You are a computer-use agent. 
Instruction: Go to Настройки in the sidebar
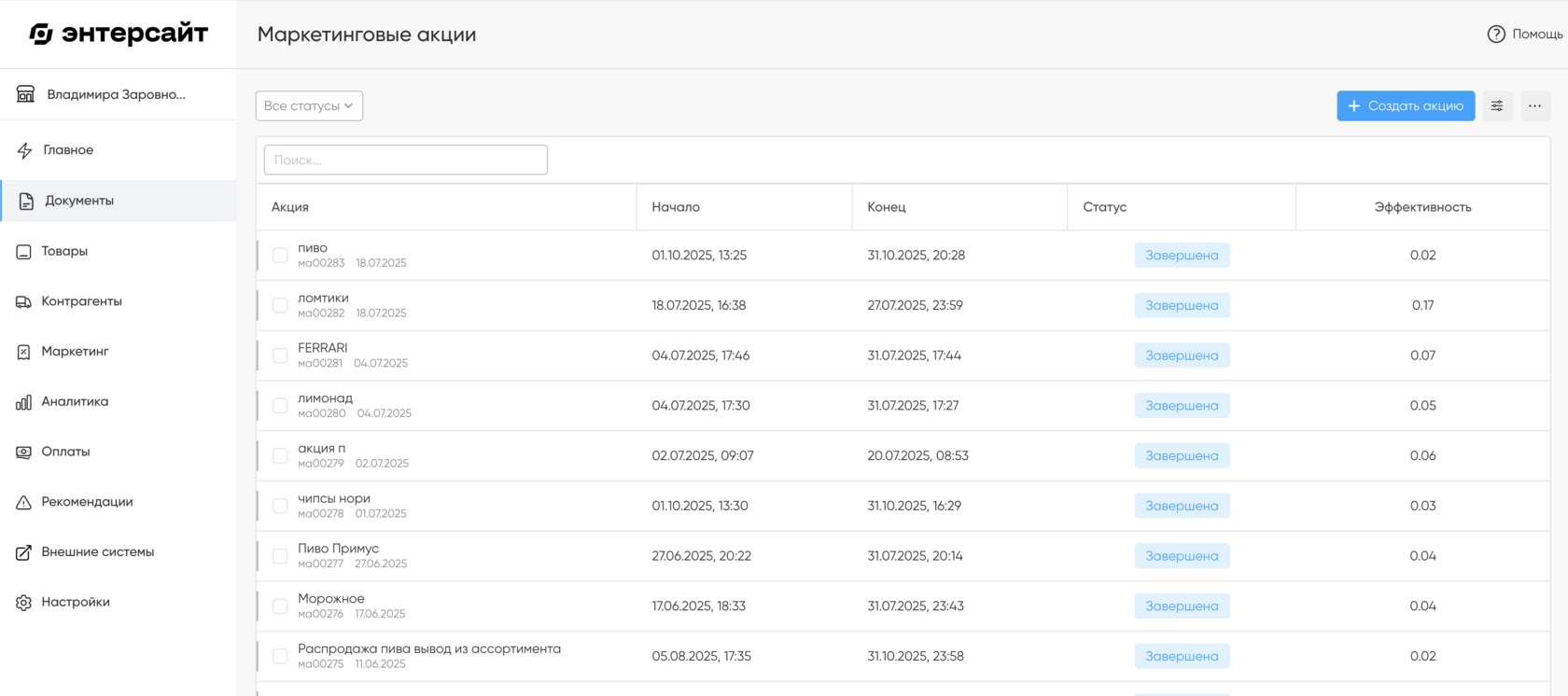75,603
